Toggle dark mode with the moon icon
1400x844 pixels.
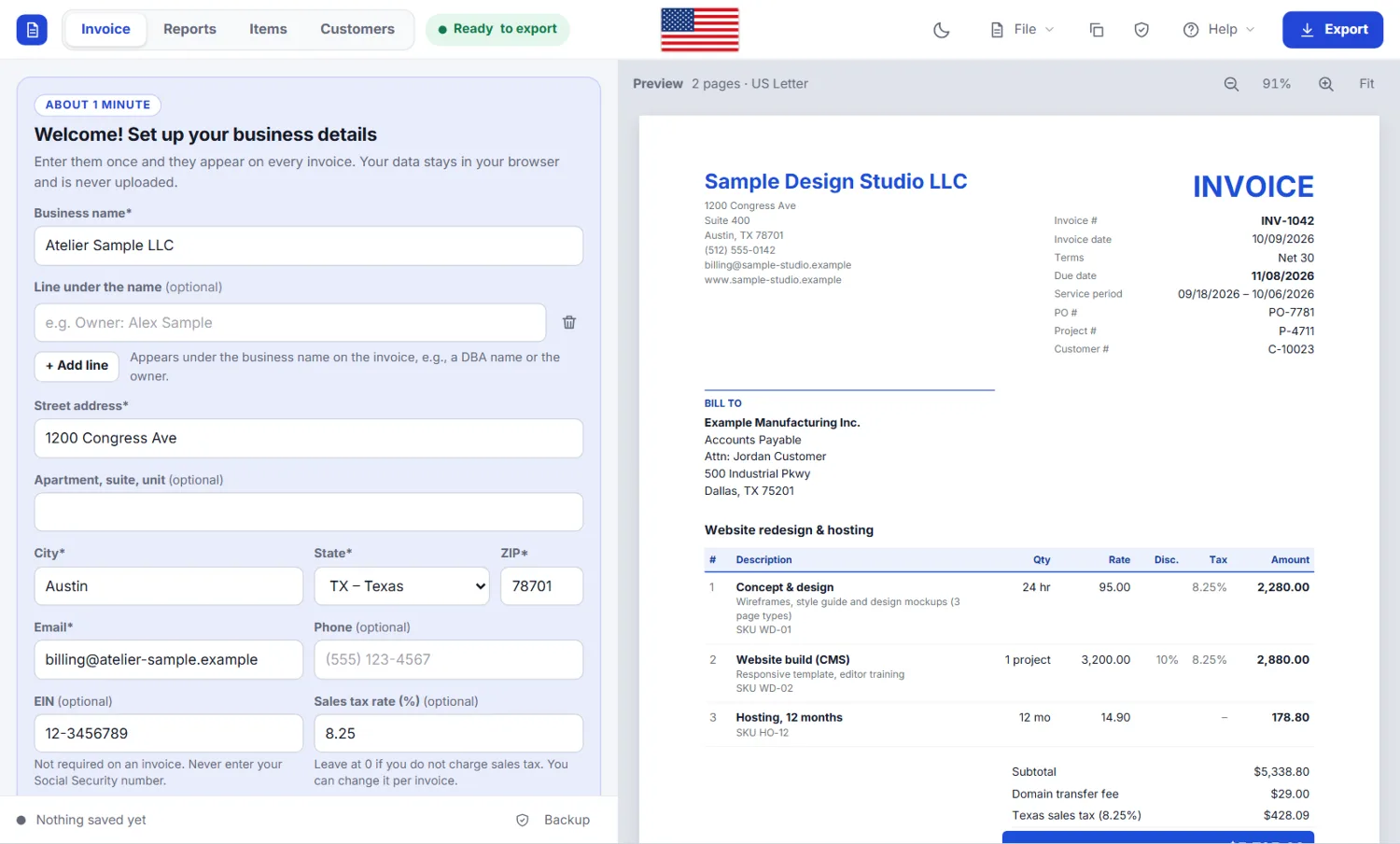[x=942, y=30]
